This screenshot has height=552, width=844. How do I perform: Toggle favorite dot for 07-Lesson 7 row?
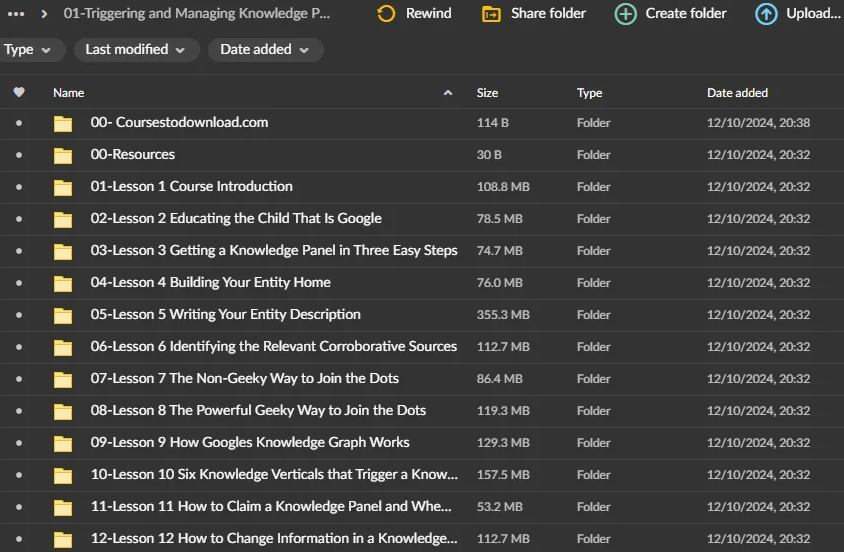(x=19, y=379)
